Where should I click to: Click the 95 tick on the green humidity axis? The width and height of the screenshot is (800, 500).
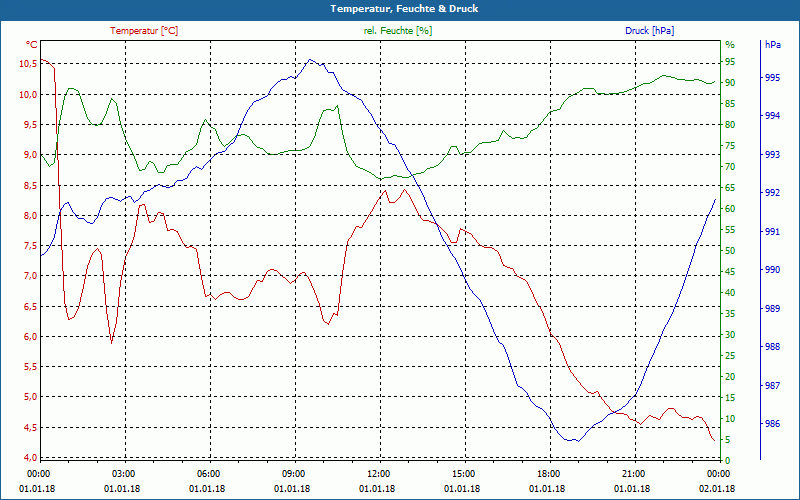coord(730,62)
